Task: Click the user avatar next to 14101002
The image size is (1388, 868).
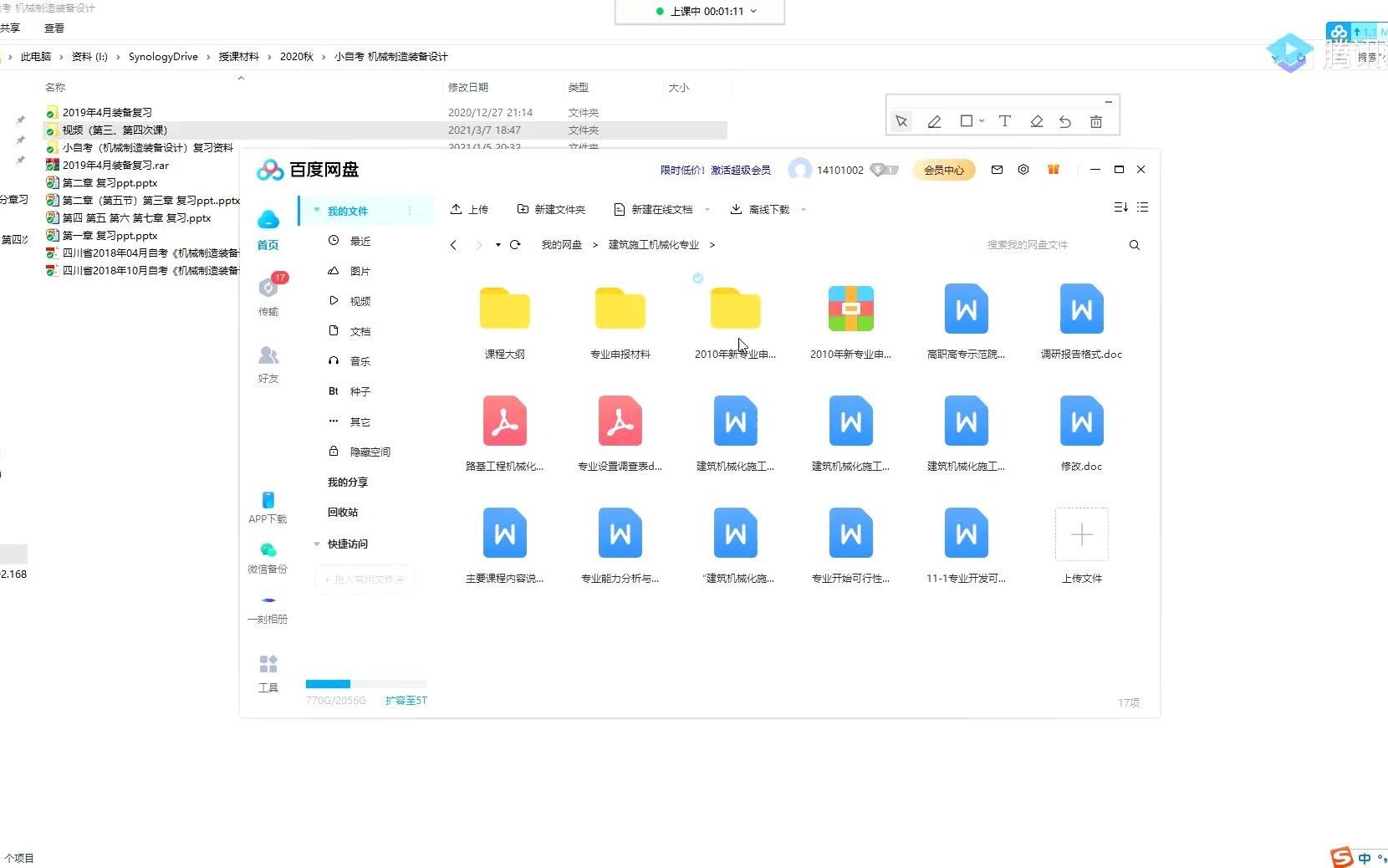Action: (x=800, y=170)
